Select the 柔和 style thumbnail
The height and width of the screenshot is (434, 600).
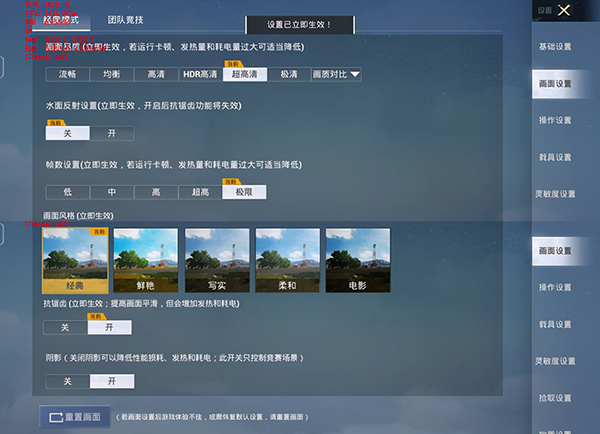288,261
